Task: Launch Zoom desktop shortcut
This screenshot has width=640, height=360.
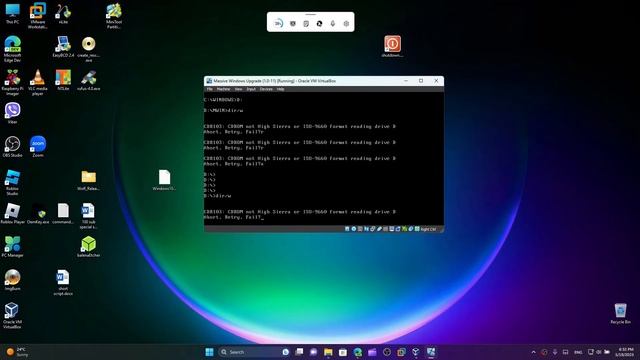Action: (38, 147)
